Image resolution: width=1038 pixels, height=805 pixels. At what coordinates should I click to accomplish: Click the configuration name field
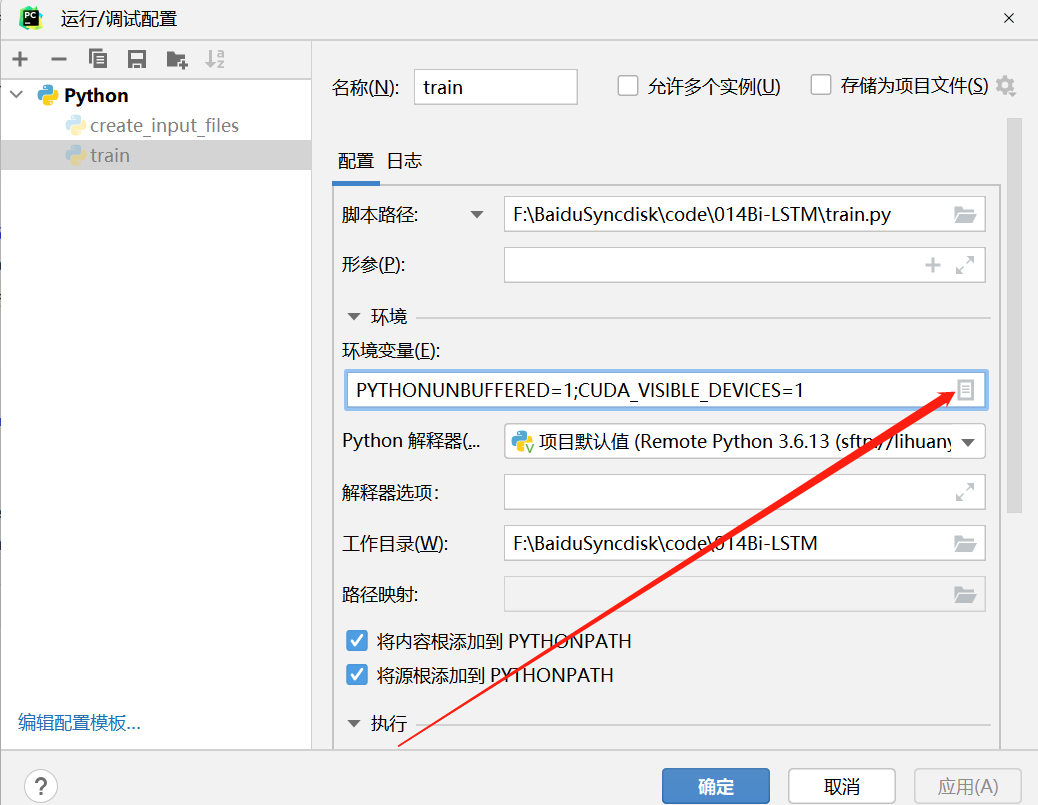(496, 87)
